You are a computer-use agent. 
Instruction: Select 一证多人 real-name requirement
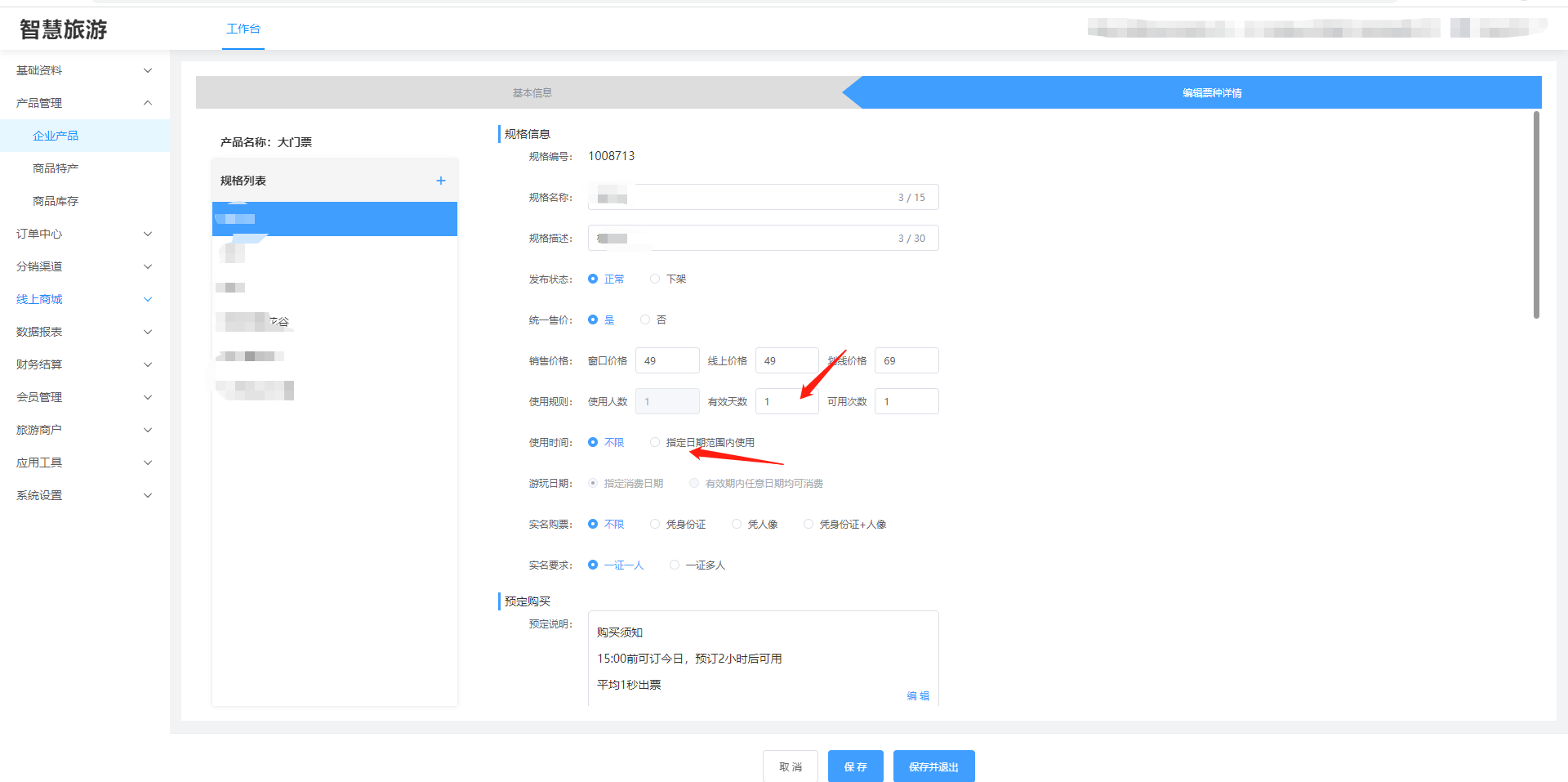coord(675,565)
